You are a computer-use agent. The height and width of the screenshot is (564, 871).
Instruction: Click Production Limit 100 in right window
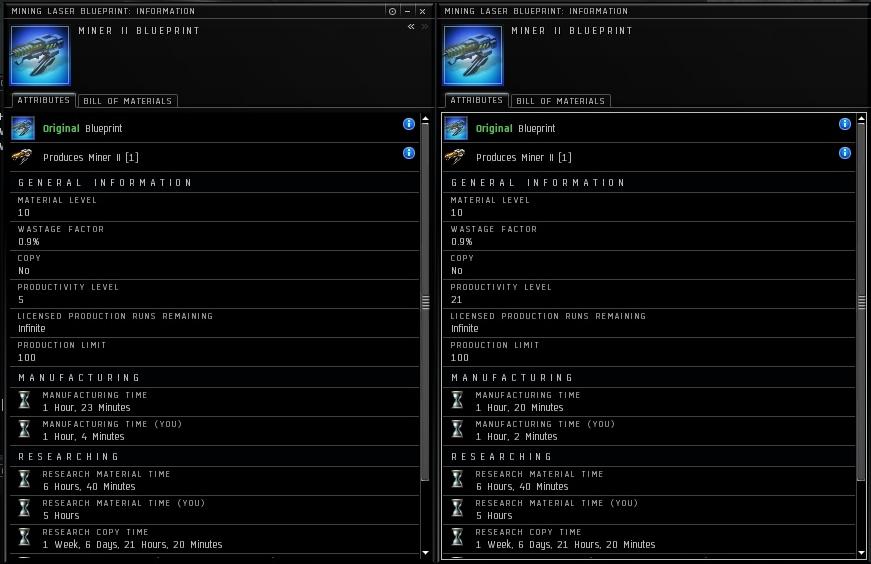[460, 357]
